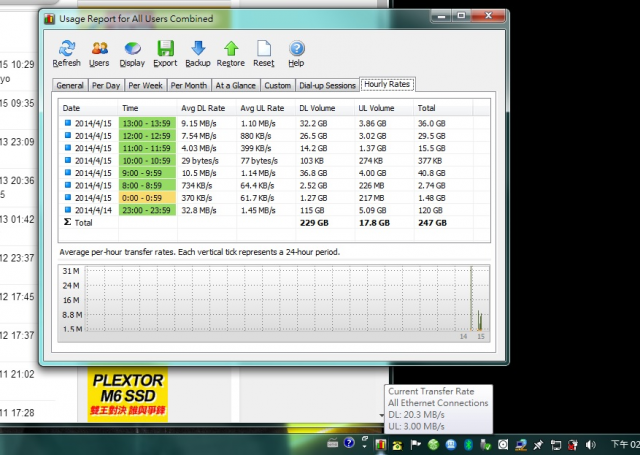Sort by UL Volume column header

click(x=384, y=108)
